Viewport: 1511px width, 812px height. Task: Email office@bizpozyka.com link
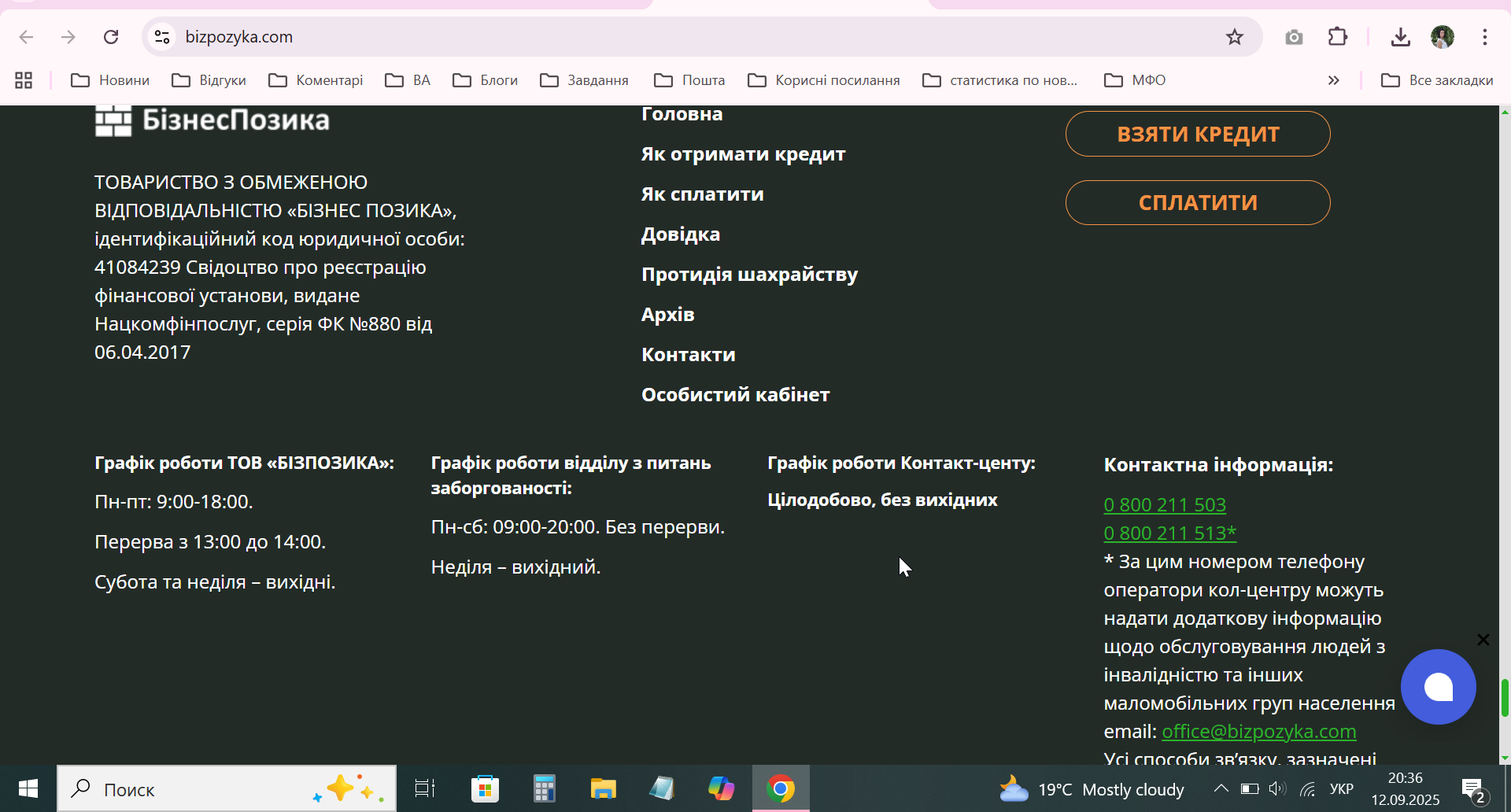click(1259, 731)
